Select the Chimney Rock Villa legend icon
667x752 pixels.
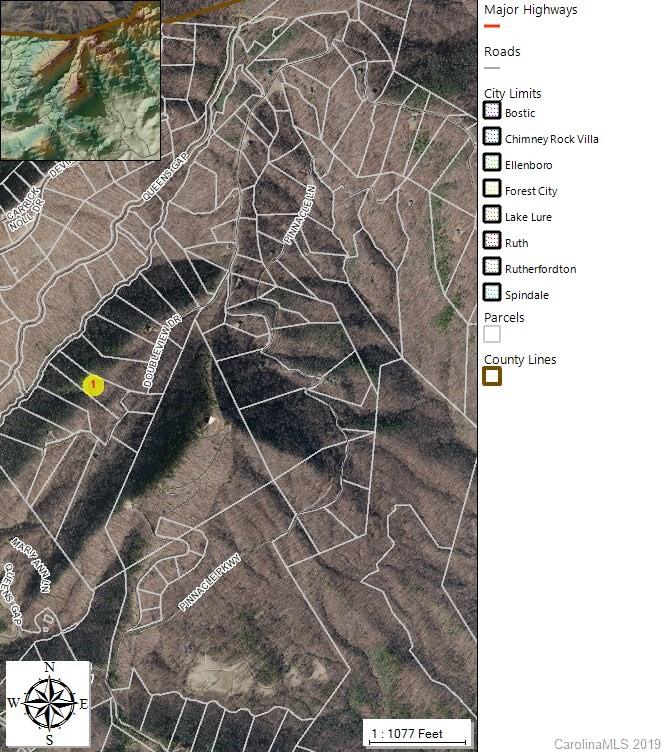click(x=492, y=138)
